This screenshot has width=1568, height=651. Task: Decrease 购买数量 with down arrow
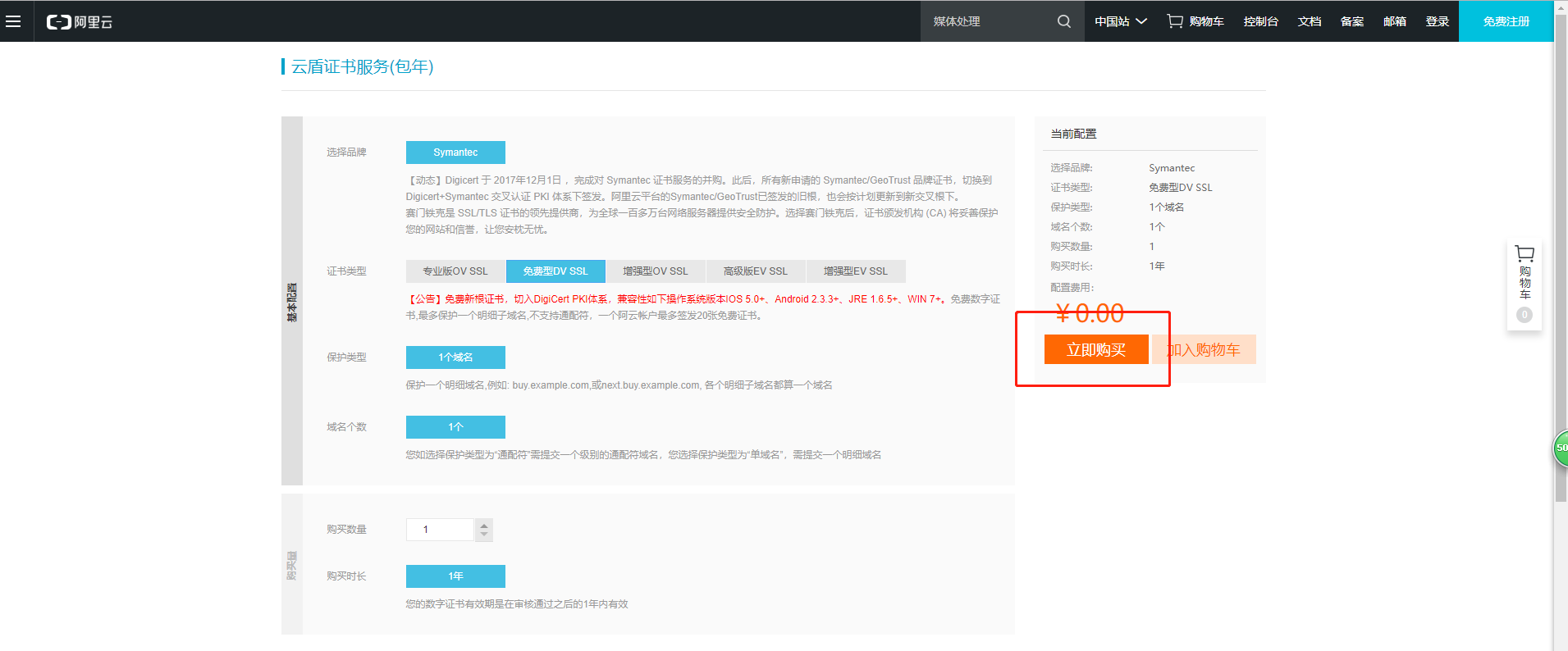coord(484,535)
